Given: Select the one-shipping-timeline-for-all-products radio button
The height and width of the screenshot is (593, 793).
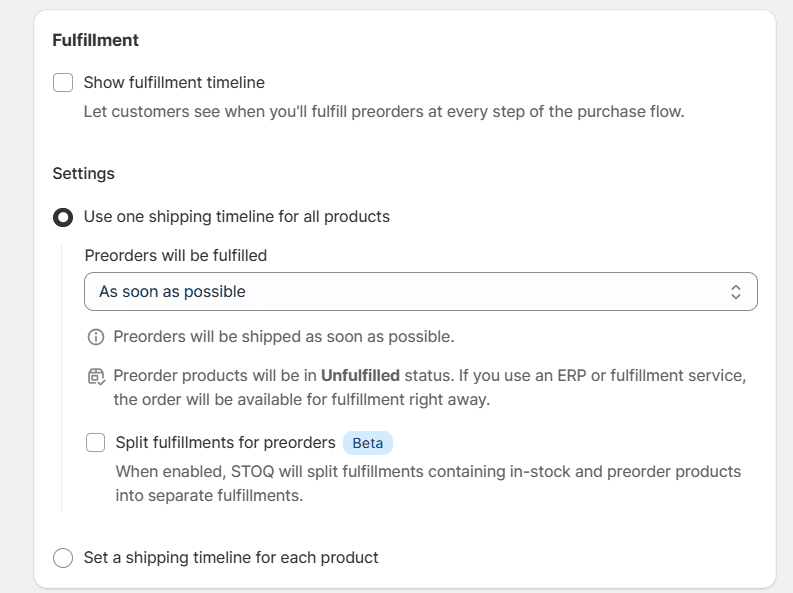Looking at the screenshot, I should [x=63, y=217].
